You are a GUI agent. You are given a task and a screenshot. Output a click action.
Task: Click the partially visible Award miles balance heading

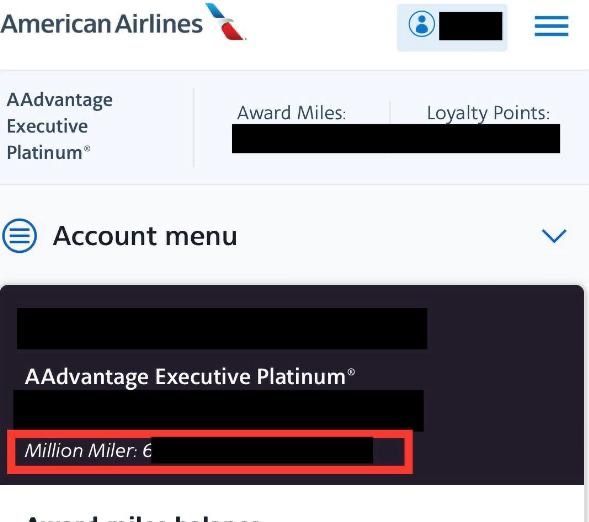143,518
